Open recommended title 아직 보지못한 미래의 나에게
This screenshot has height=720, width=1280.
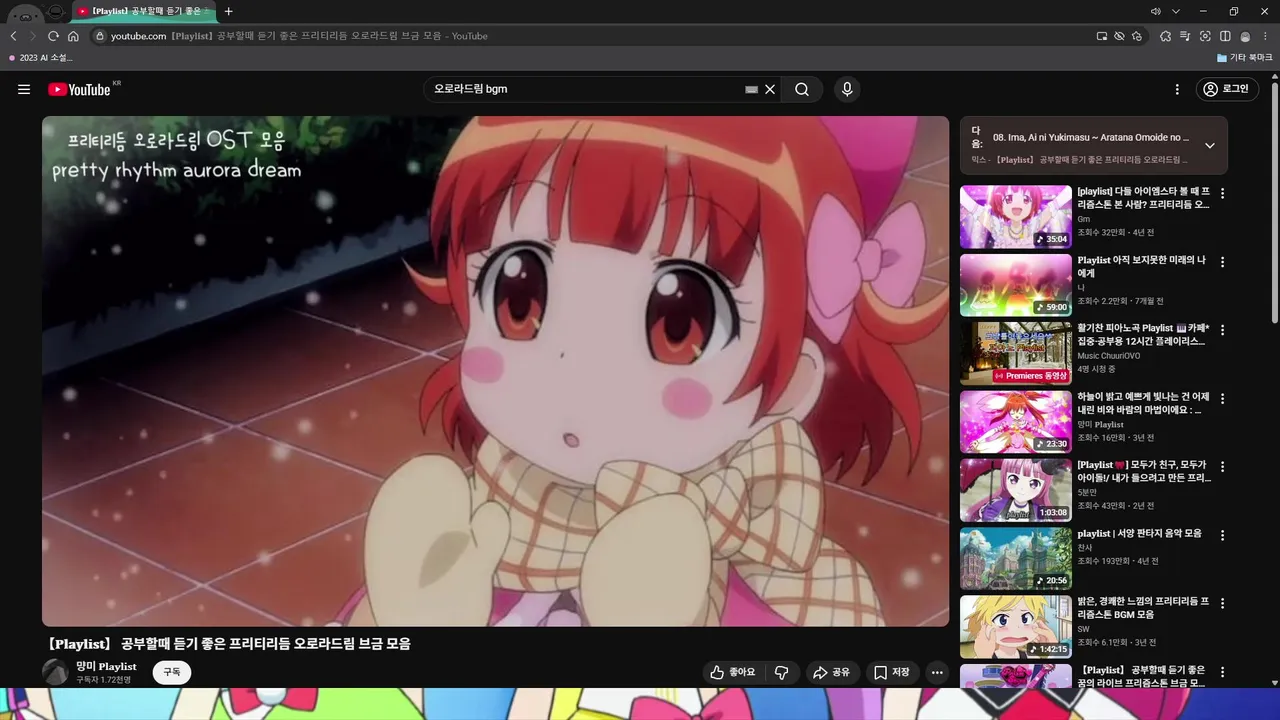(1142, 266)
